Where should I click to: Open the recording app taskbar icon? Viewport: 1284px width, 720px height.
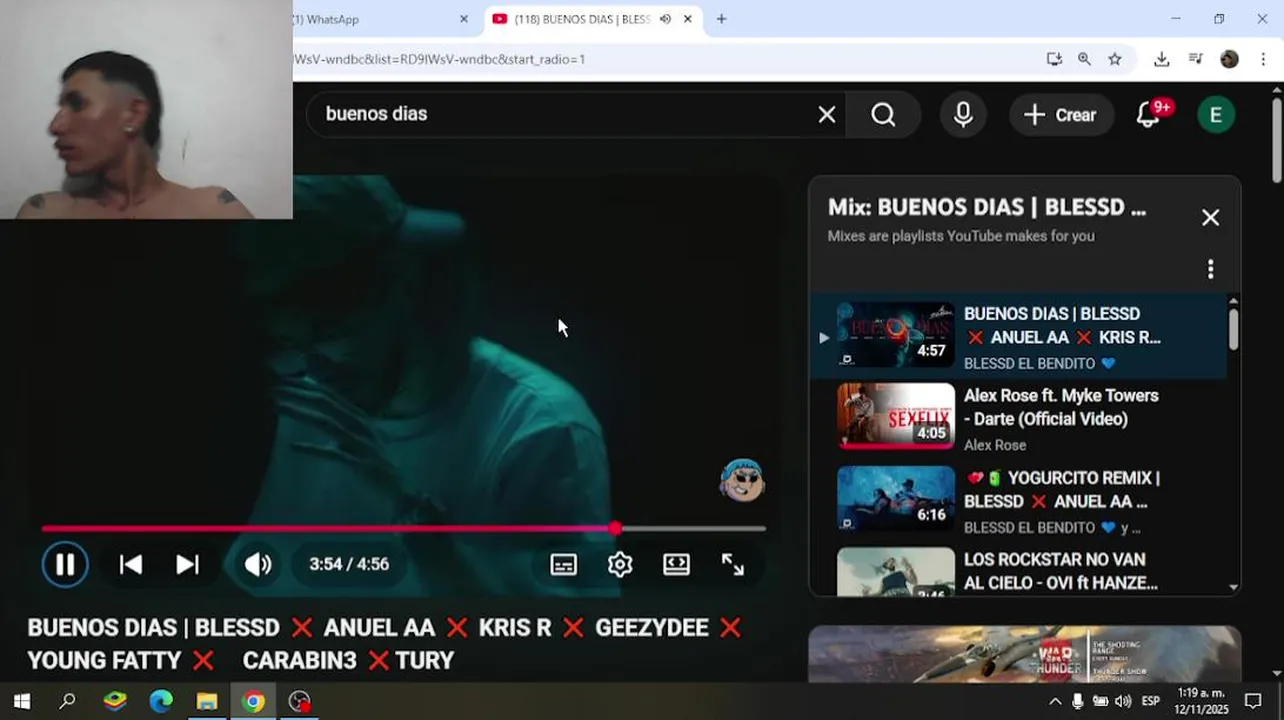(x=299, y=701)
